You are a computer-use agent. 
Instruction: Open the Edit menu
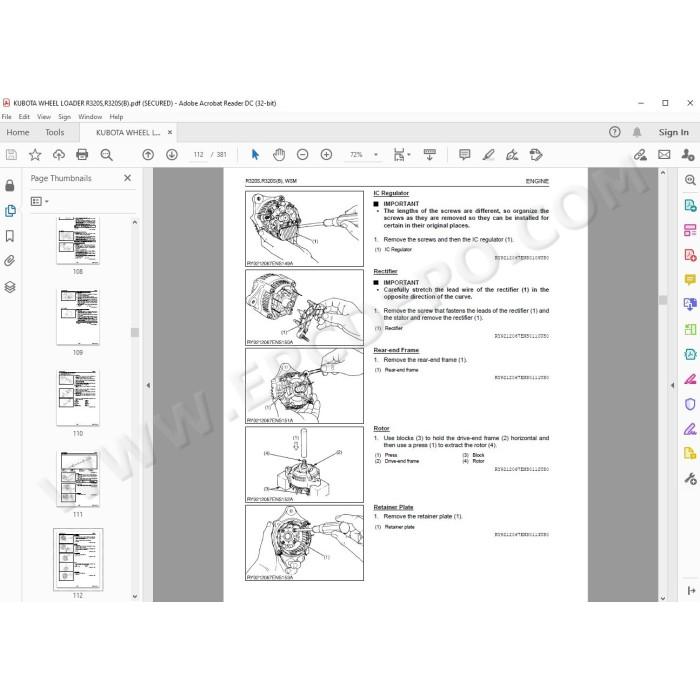[x=24, y=117]
